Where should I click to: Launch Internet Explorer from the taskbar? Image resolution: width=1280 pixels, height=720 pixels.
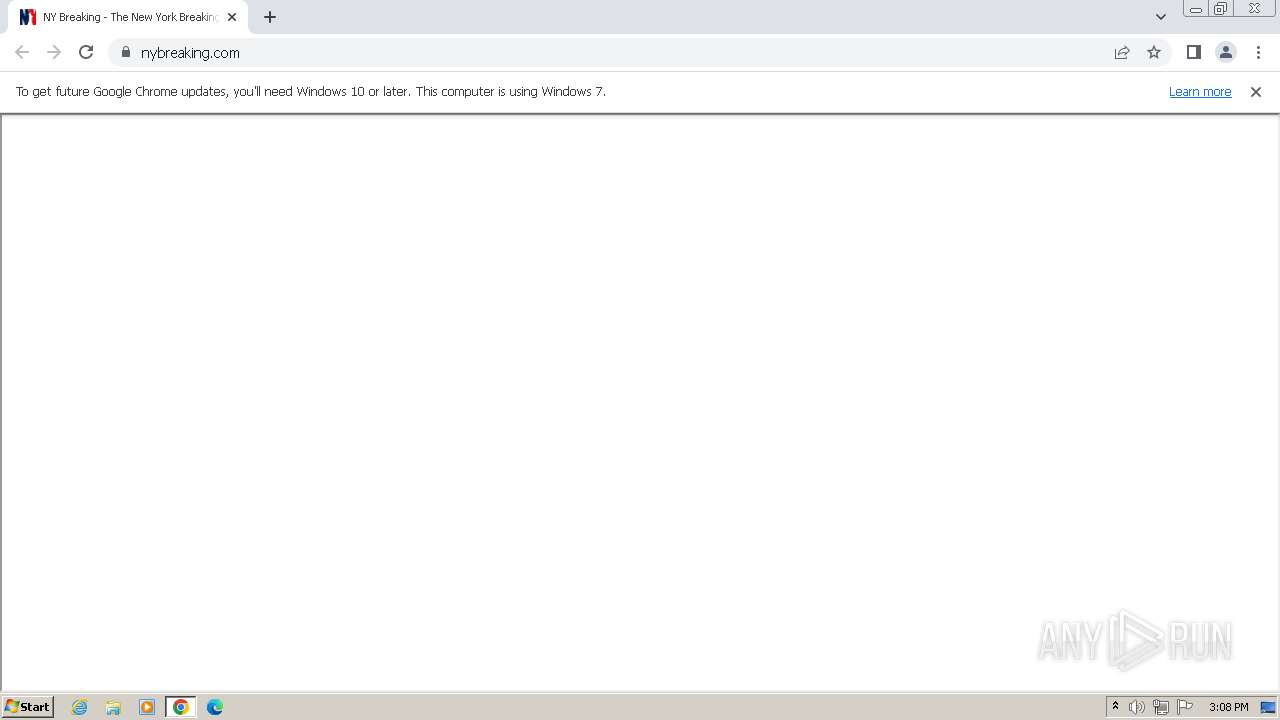click(x=80, y=707)
